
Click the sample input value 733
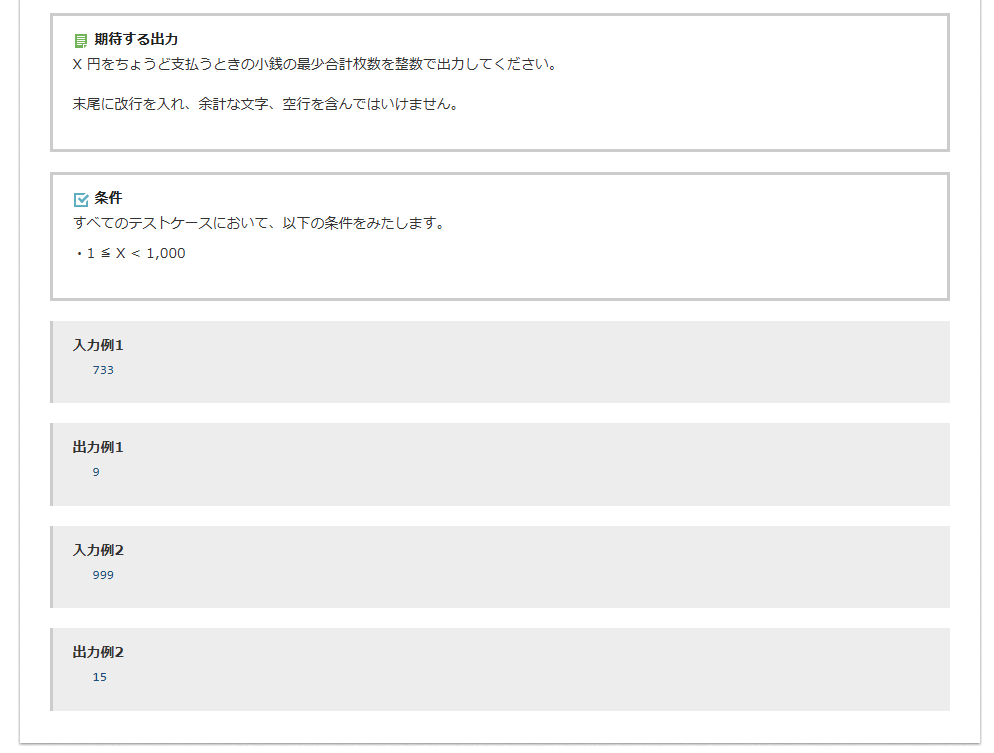pyautogui.click(x=103, y=370)
